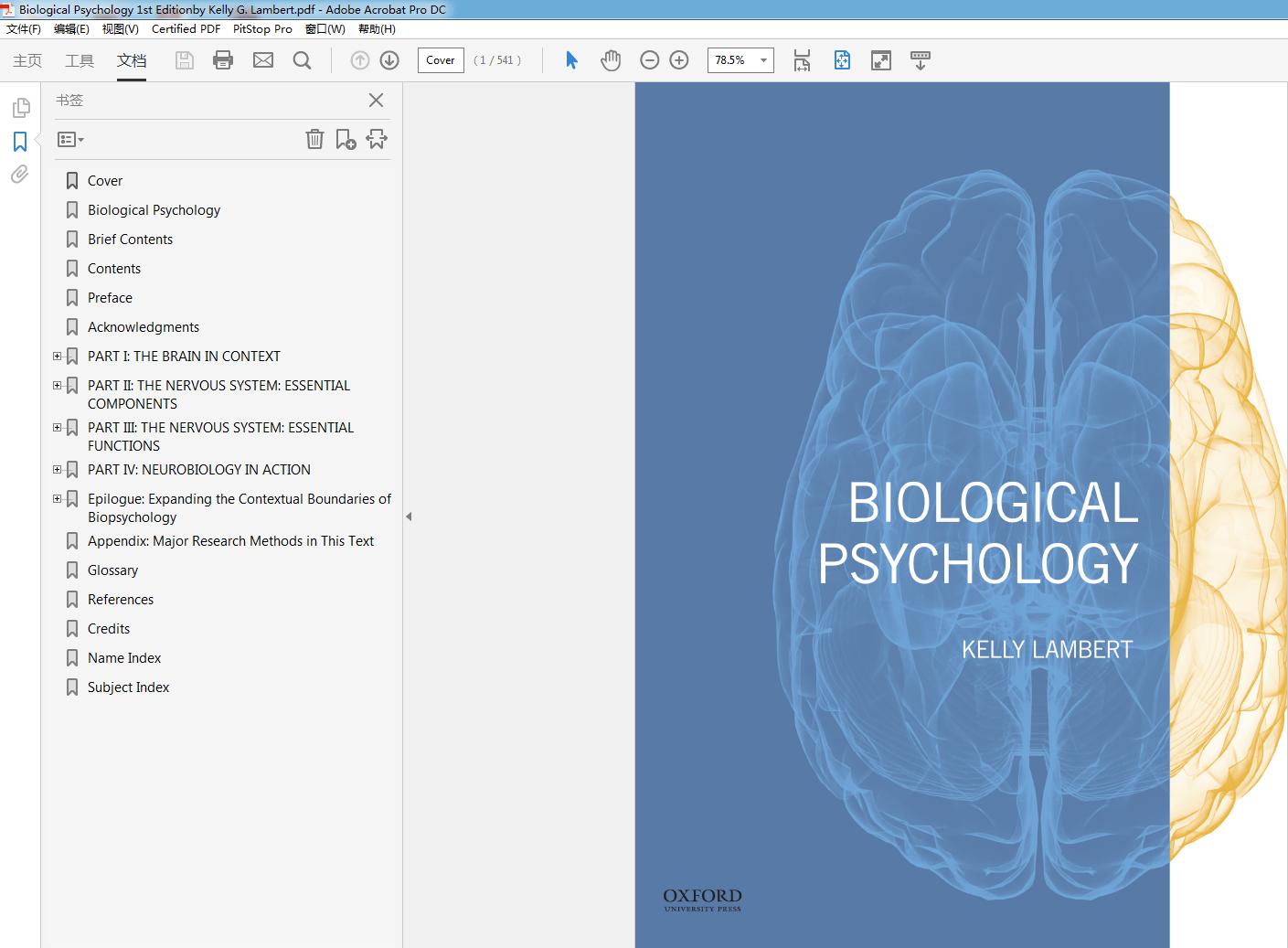Go to the References bookmark
The height and width of the screenshot is (948, 1288).
121,600
